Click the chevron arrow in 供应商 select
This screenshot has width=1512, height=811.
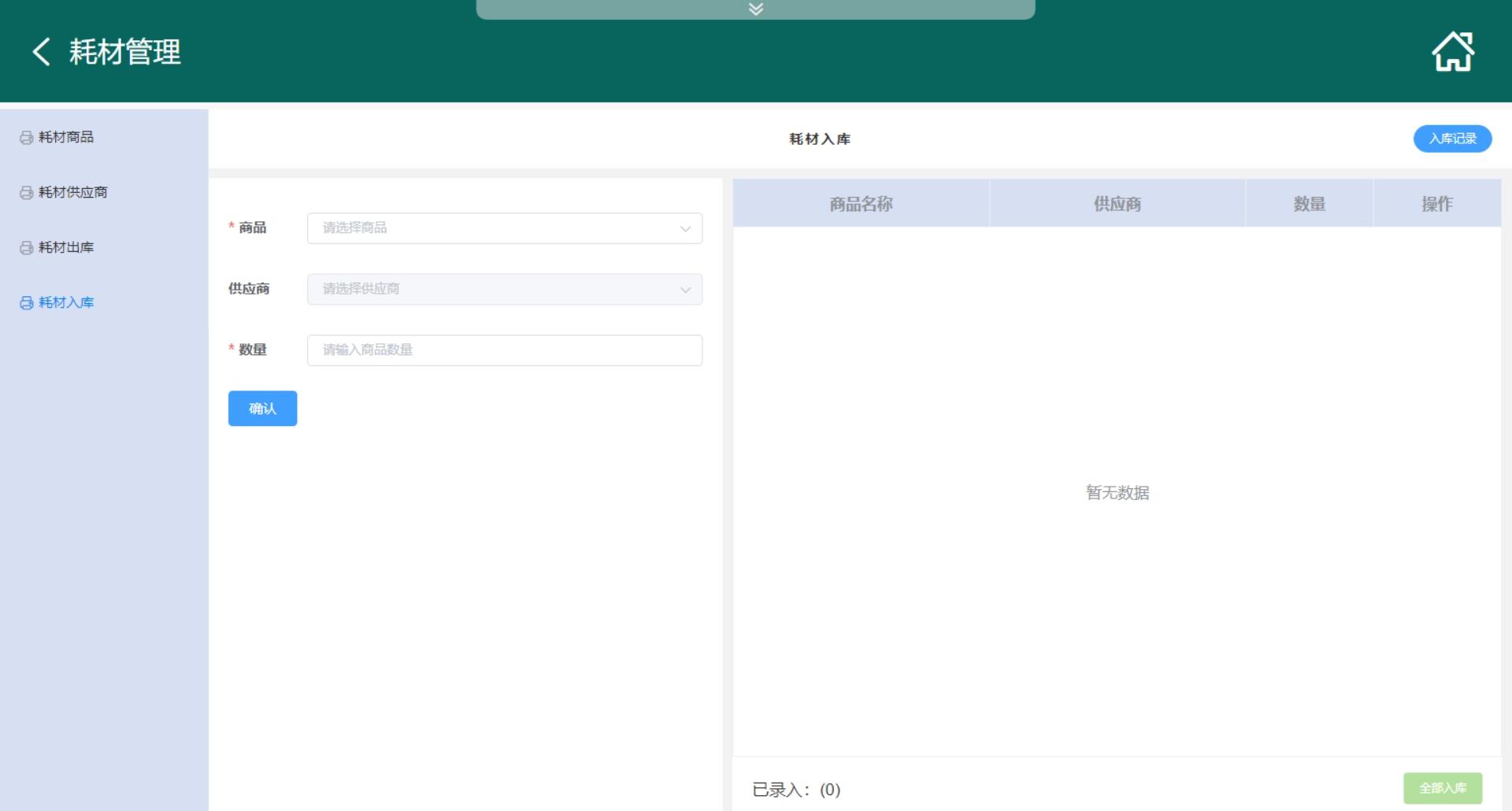coord(685,290)
